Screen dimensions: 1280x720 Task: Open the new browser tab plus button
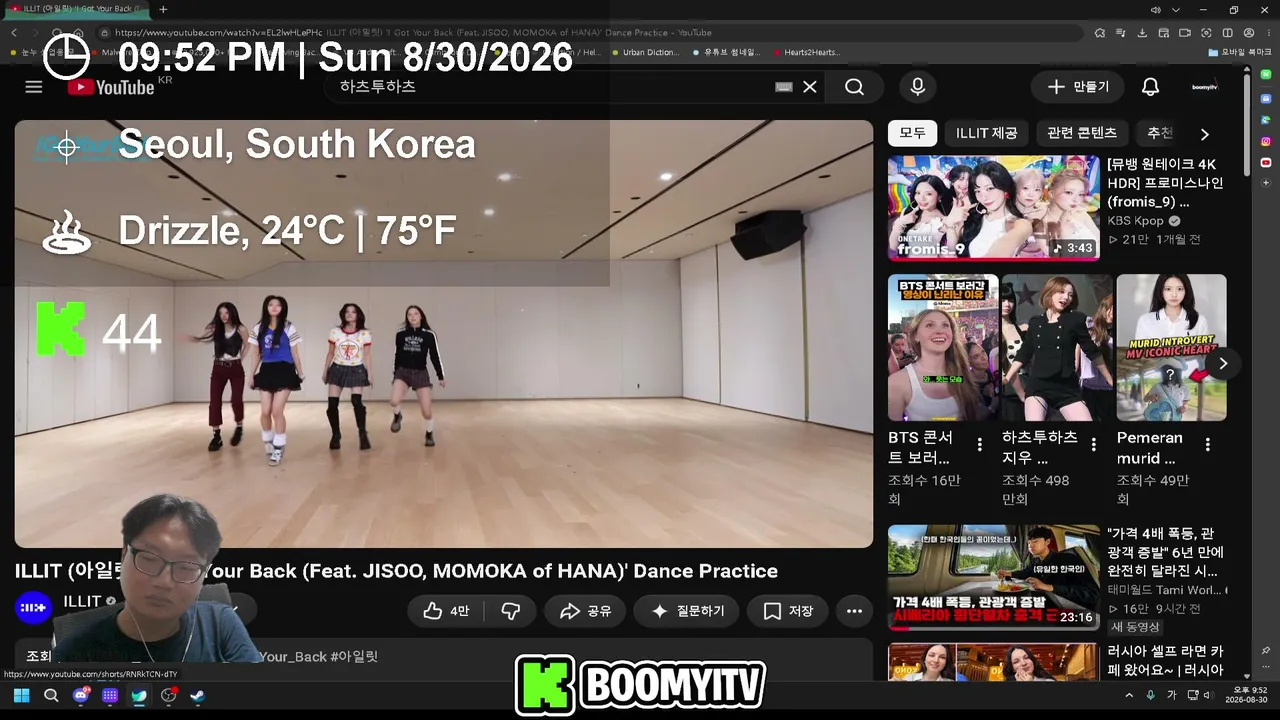click(163, 10)
